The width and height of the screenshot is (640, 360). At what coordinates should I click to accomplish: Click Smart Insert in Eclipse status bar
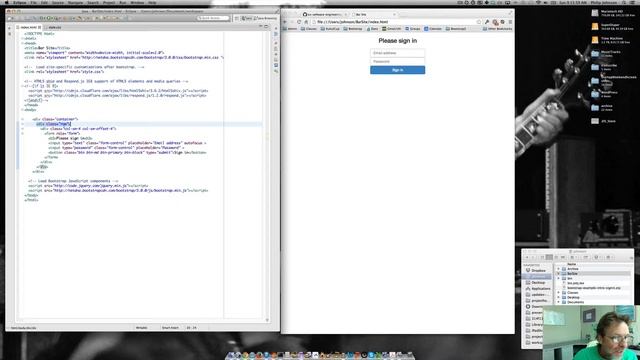click(171, 328)
